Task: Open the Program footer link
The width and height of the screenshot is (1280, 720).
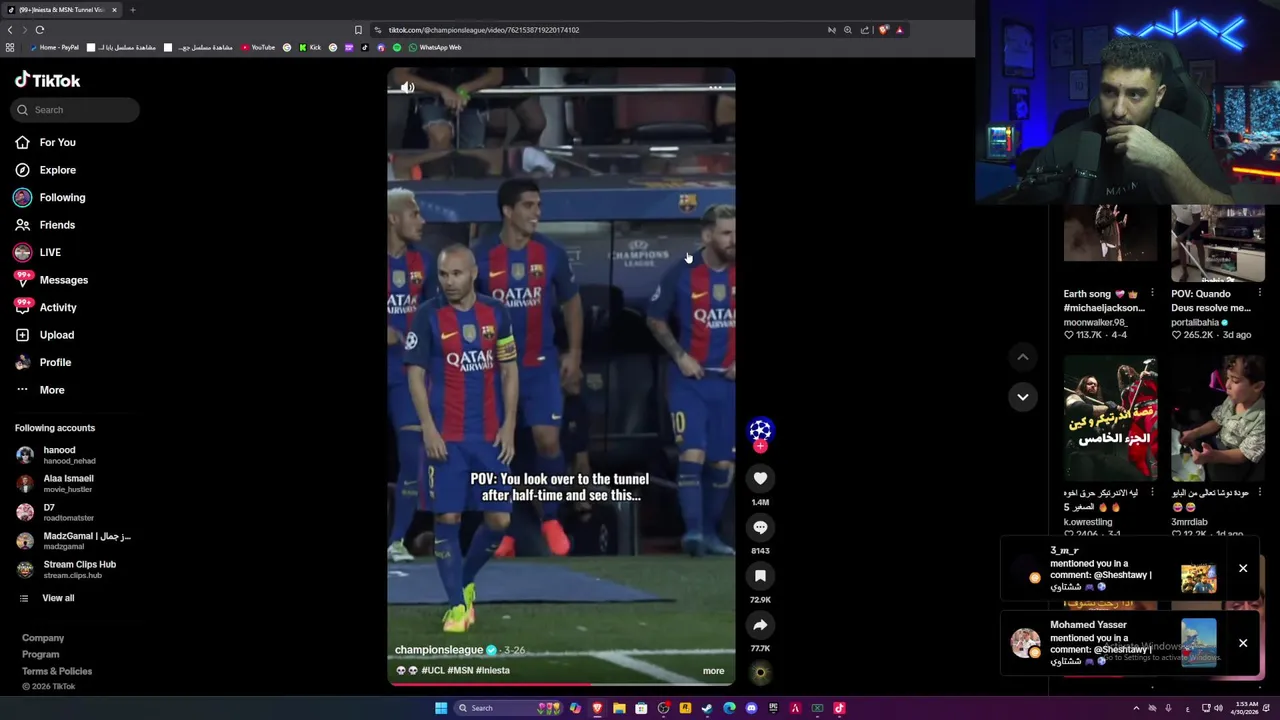Action: [41, 655]
